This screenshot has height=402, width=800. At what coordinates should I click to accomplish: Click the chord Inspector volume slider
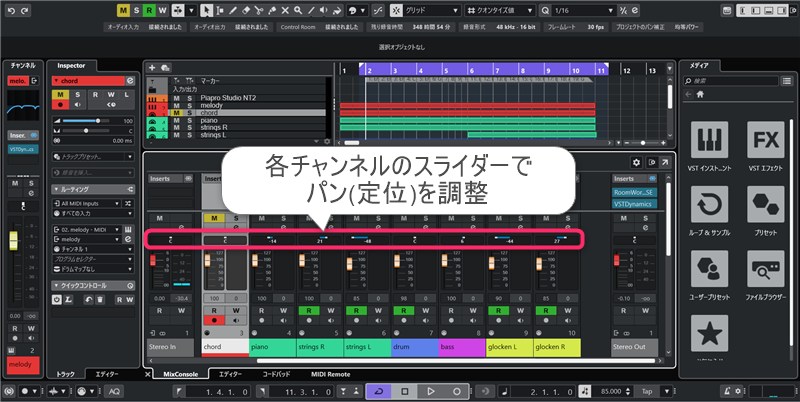click(x=87, y=121)
